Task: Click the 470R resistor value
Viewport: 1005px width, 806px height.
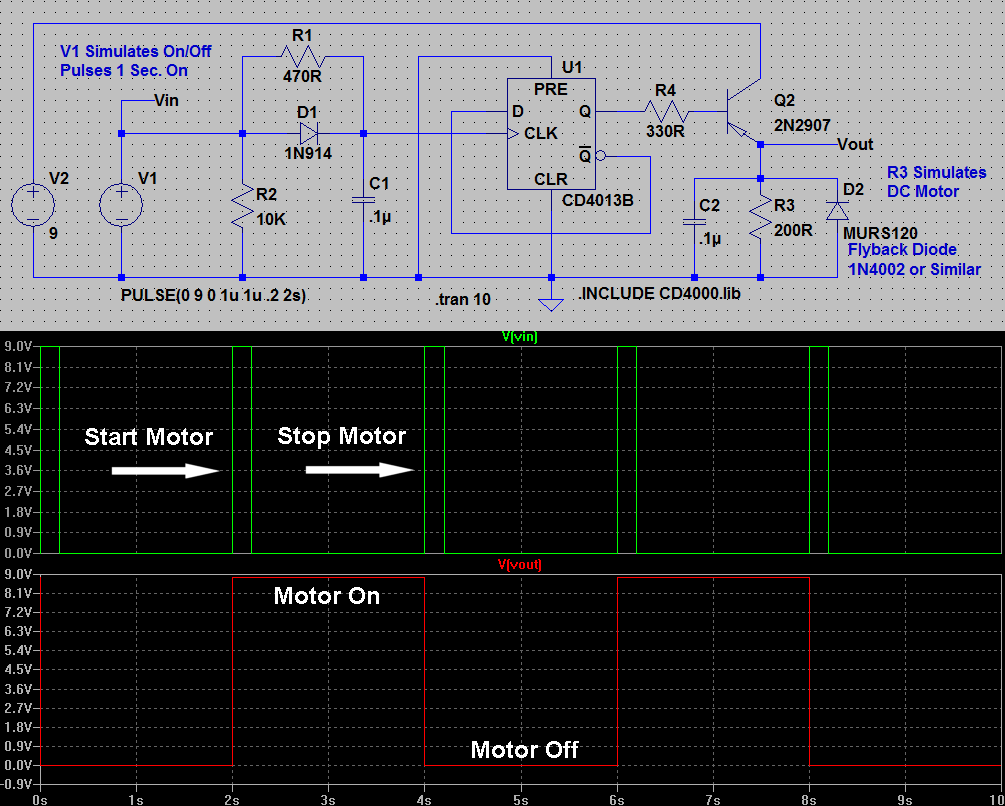Action: coord(302,77)
